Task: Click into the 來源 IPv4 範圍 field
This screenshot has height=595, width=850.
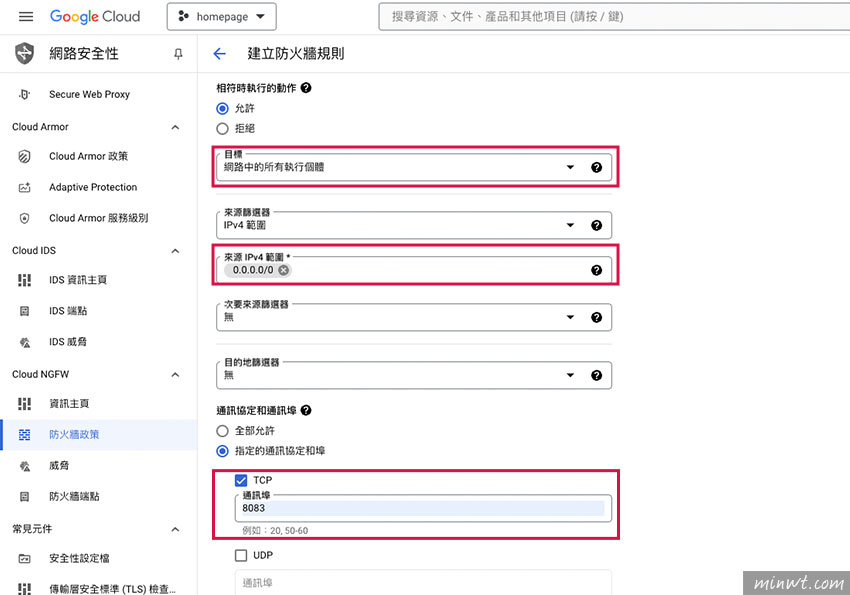Action: 414,270
